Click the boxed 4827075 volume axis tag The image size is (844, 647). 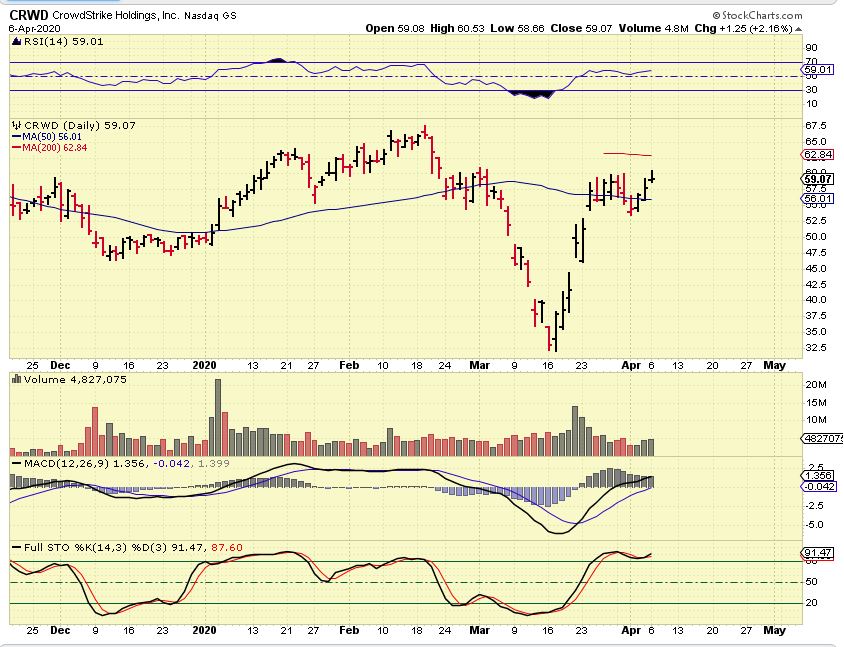(822, 439)
